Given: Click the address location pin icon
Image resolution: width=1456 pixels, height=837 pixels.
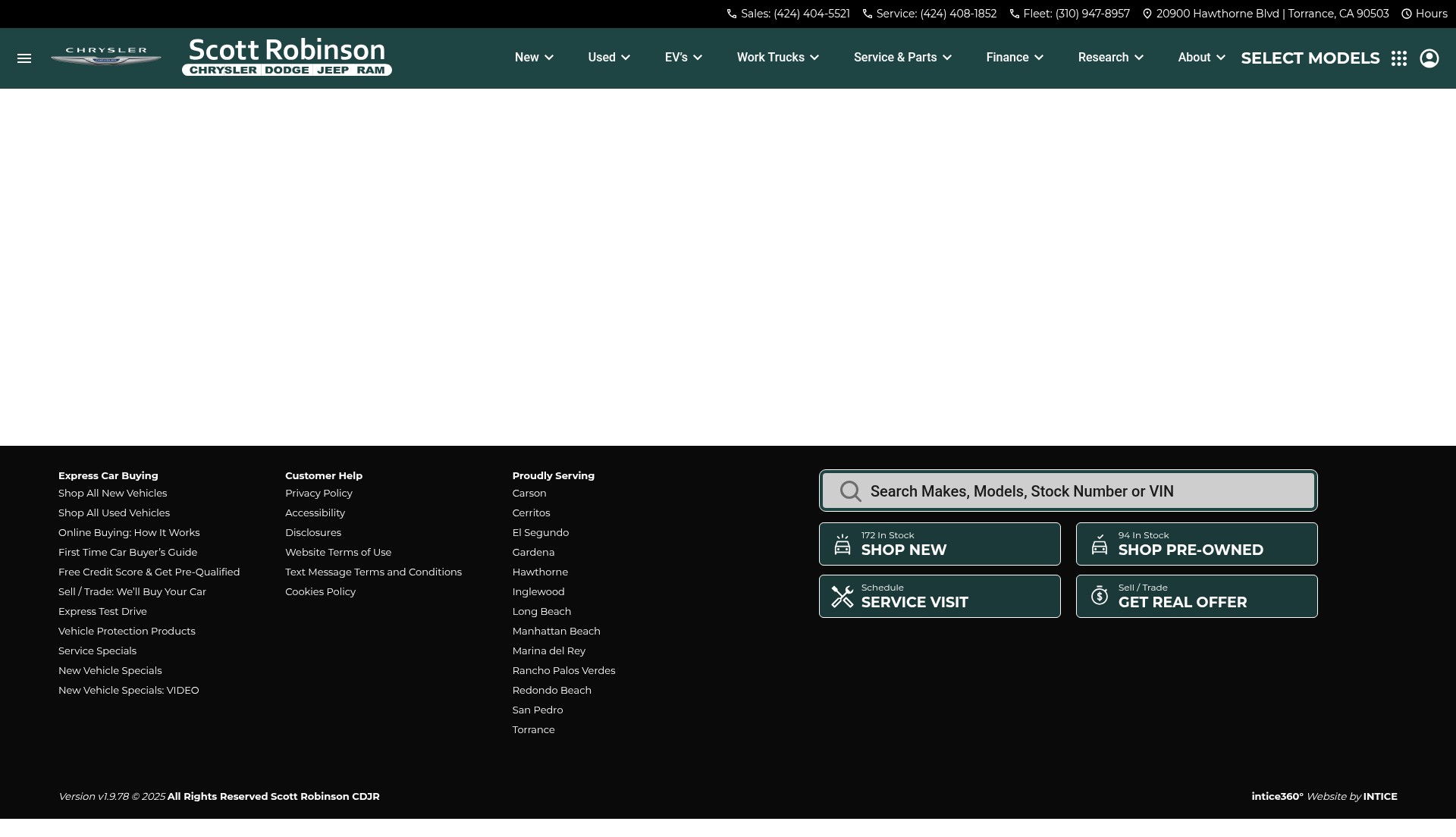Looking at the screenshot, I should 1147,14.
